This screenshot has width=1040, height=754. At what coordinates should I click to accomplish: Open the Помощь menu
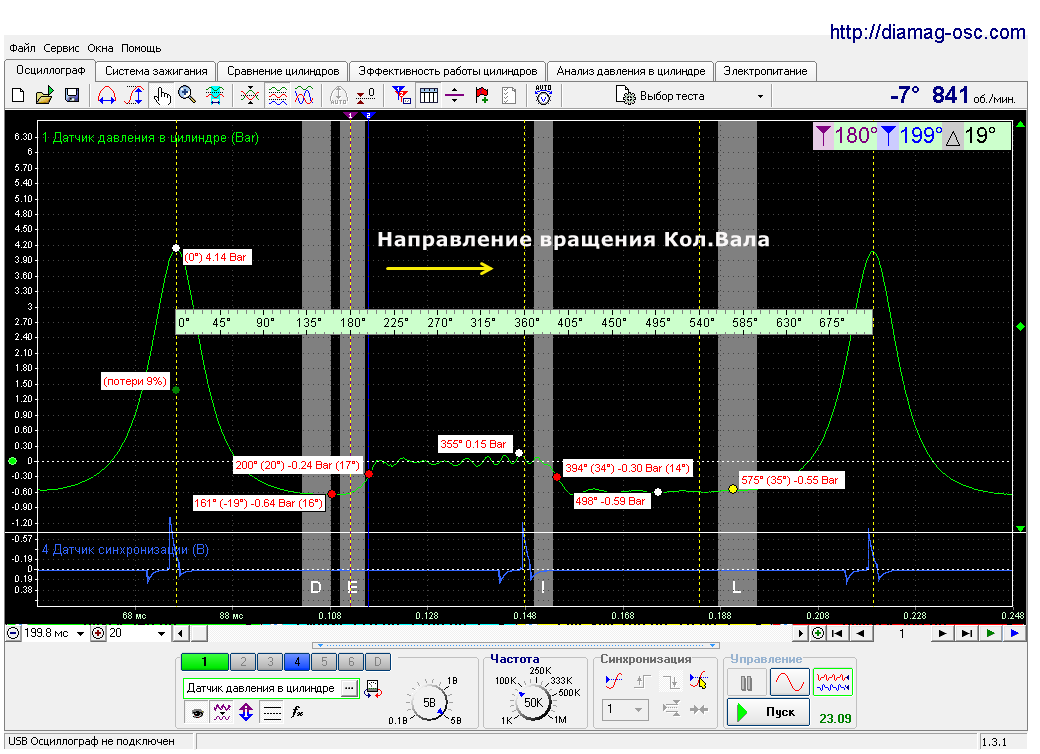click(x=141, y=48)
